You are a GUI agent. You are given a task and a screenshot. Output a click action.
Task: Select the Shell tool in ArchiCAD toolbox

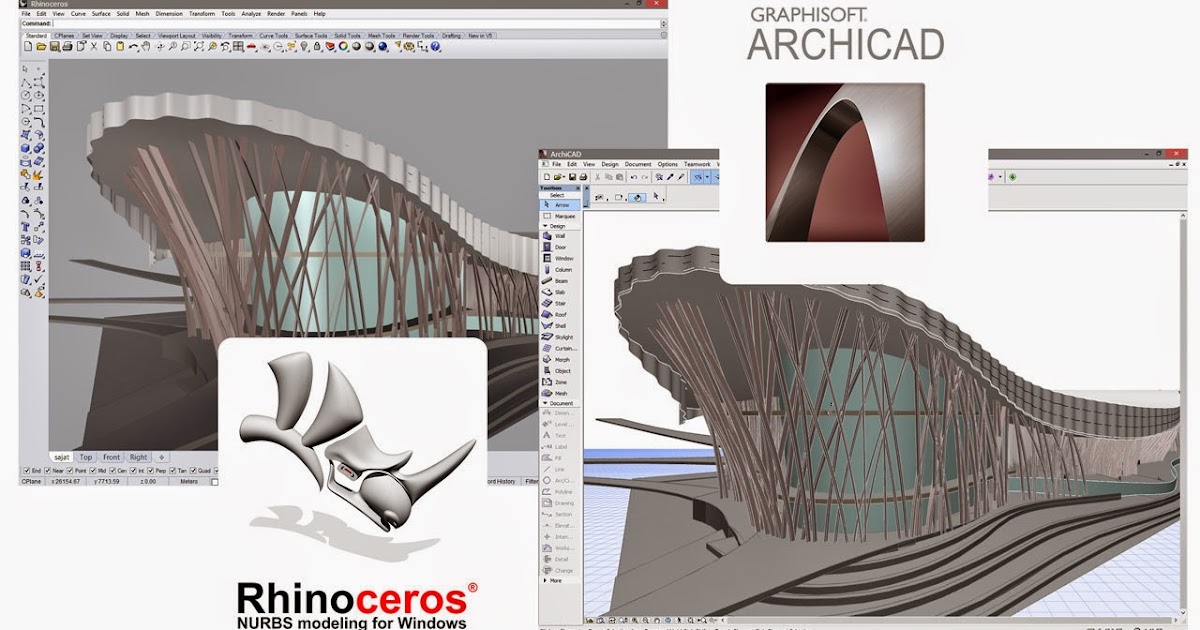[561, 326]
